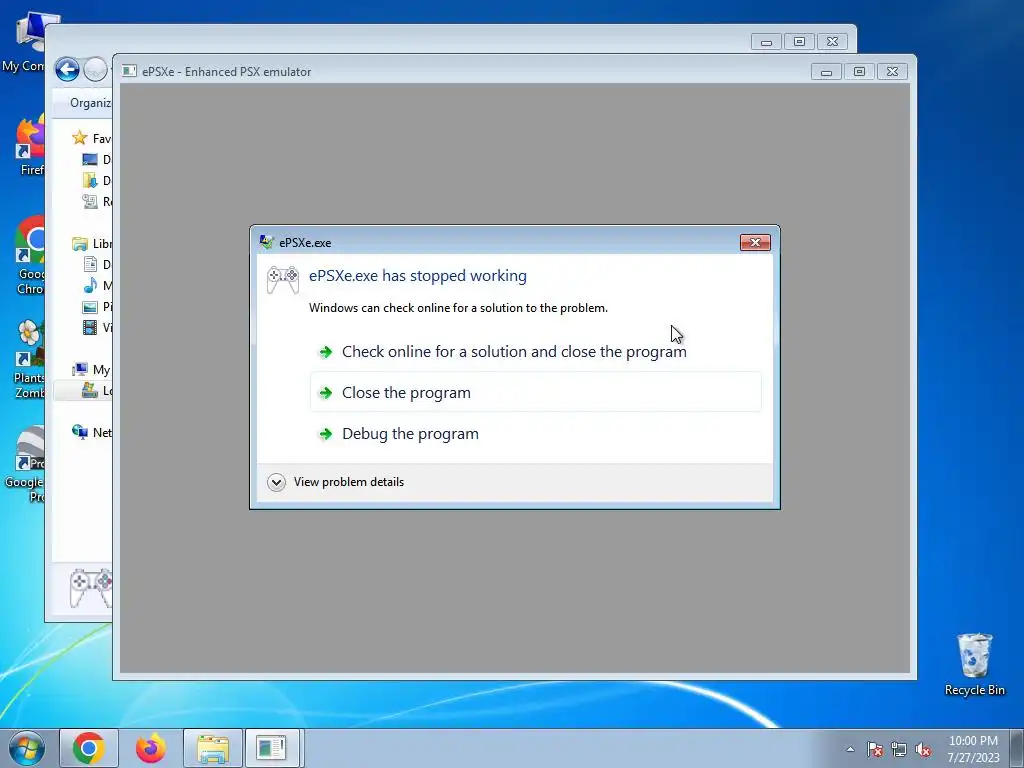Open Videos library in Explorer sidebar
Image resolution: width=1024 pixels, height=768 pixels.
[x=96, y=327]
